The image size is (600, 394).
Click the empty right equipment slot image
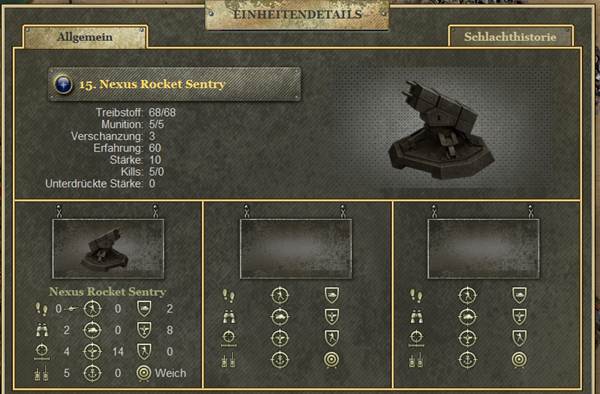pyautogui.click(x=483, y=249)
